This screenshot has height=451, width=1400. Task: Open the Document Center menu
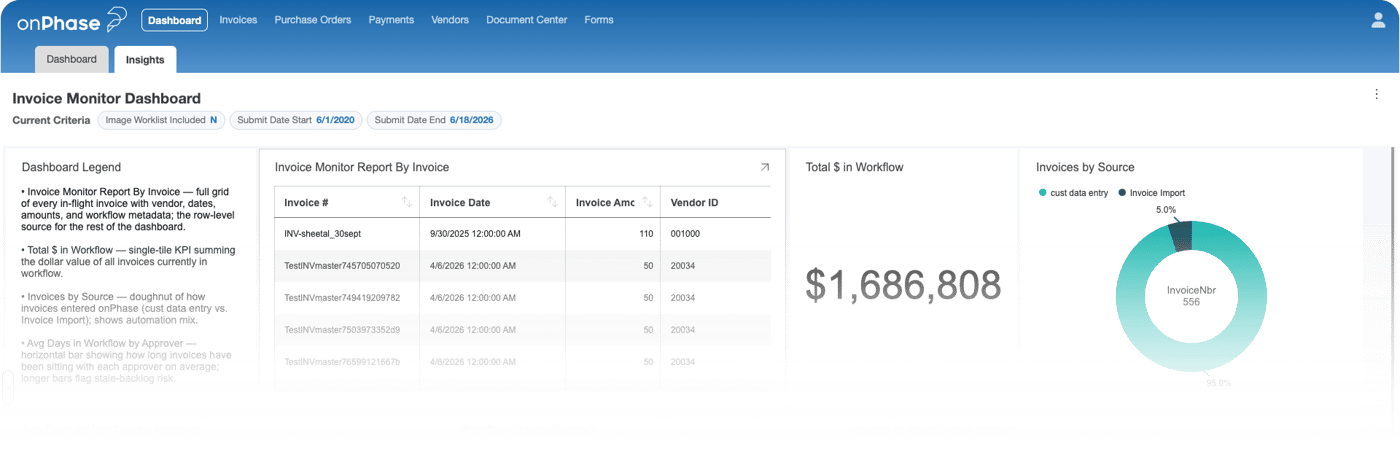pos(526,20)
